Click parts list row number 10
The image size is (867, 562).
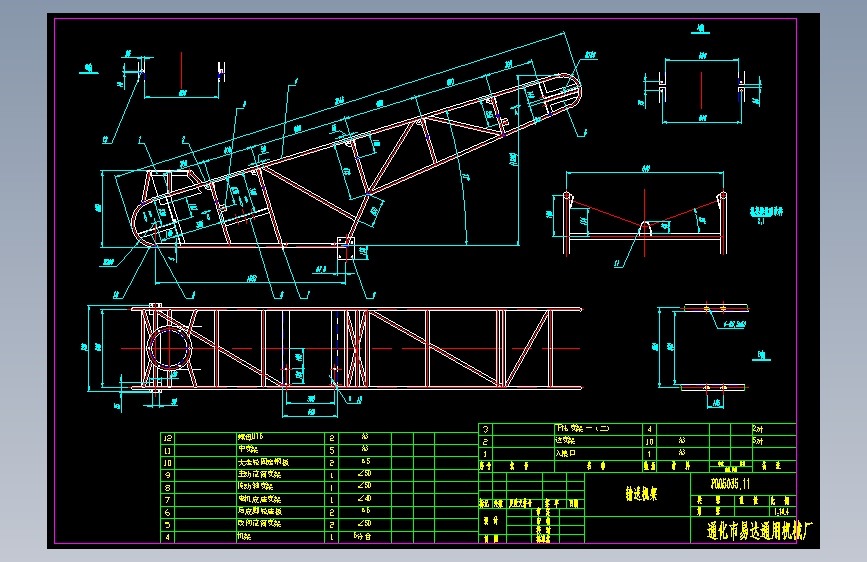pos(168,462)
